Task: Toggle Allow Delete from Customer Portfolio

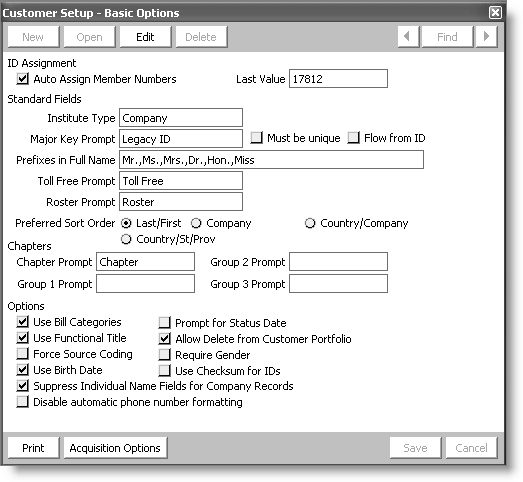Action: (x=164, y=339)
